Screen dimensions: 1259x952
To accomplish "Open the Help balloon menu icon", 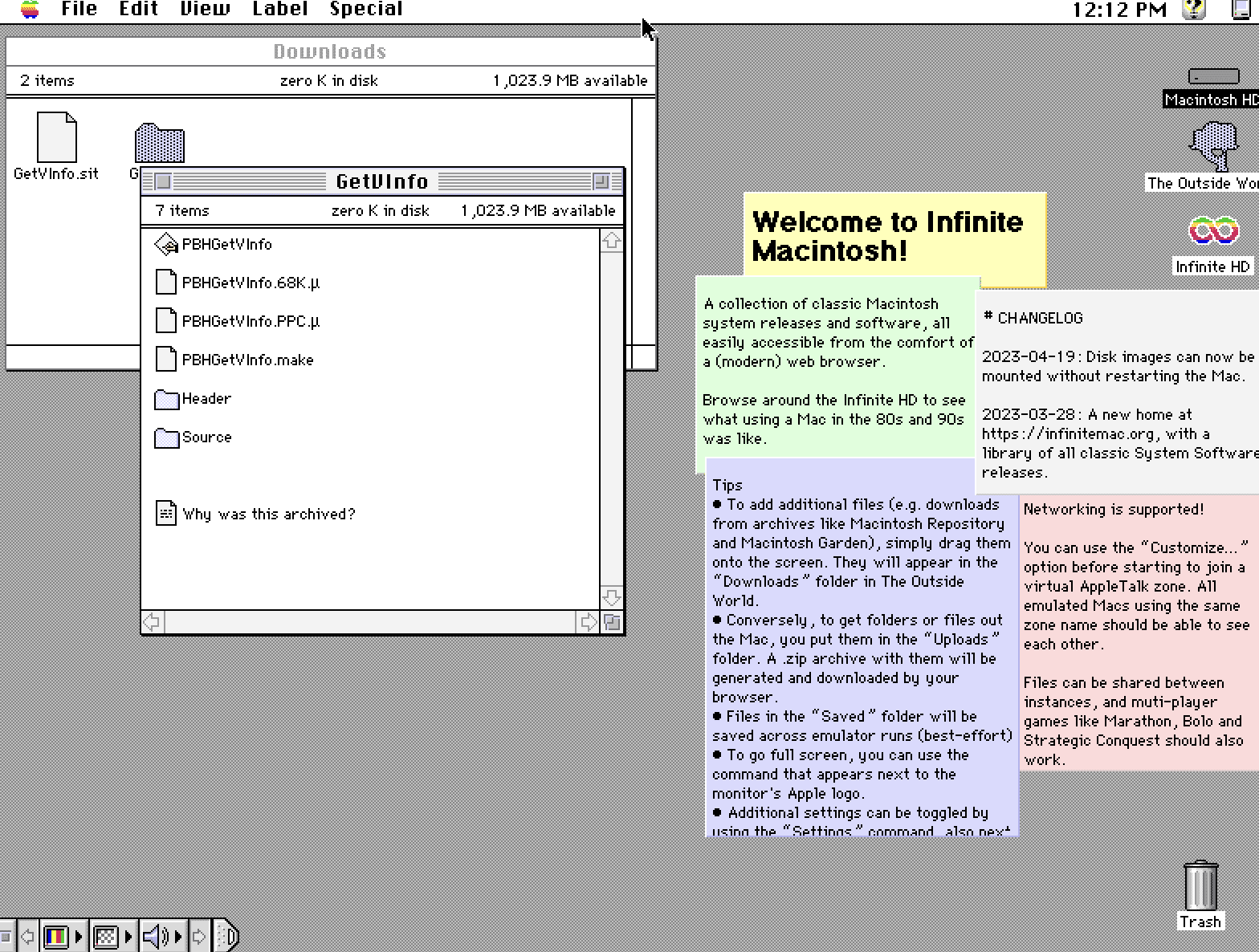I will [x=1195, y=10].
